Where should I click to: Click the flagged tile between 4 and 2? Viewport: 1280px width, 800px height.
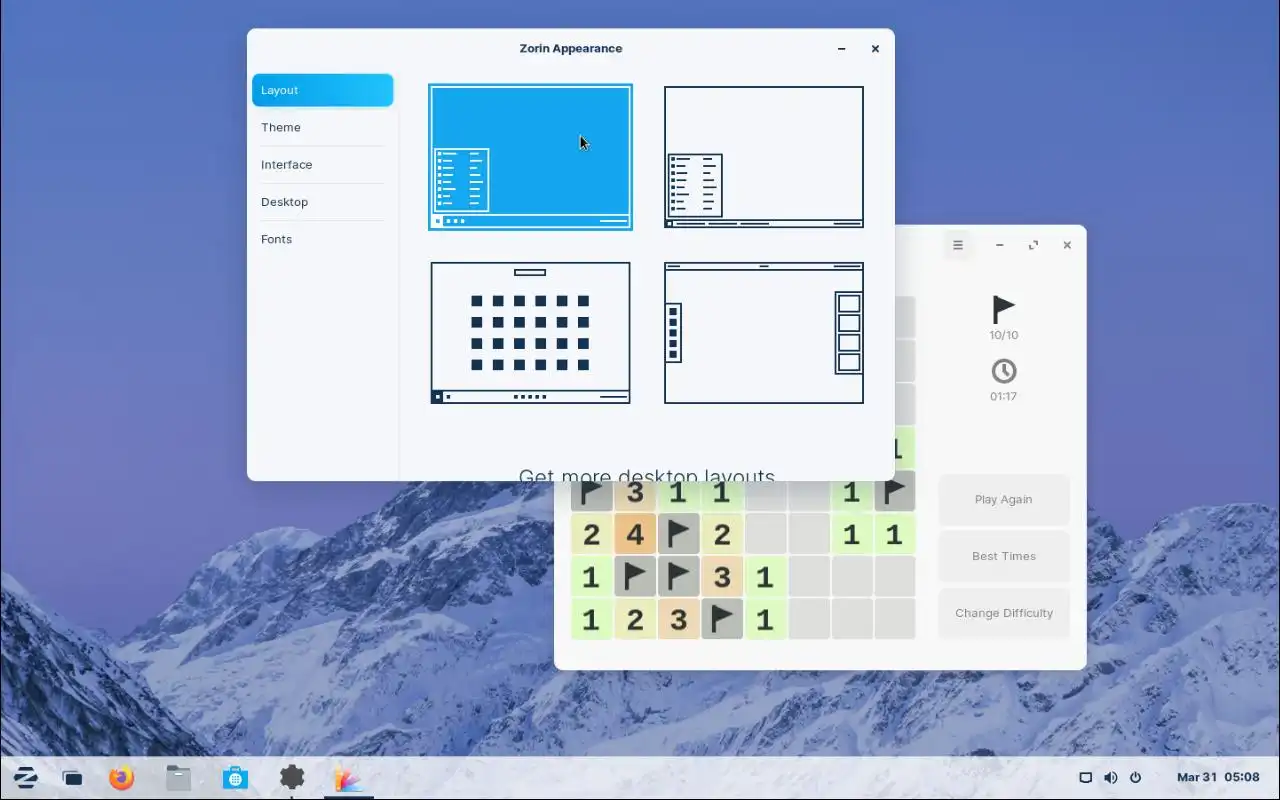pos(678,534)
